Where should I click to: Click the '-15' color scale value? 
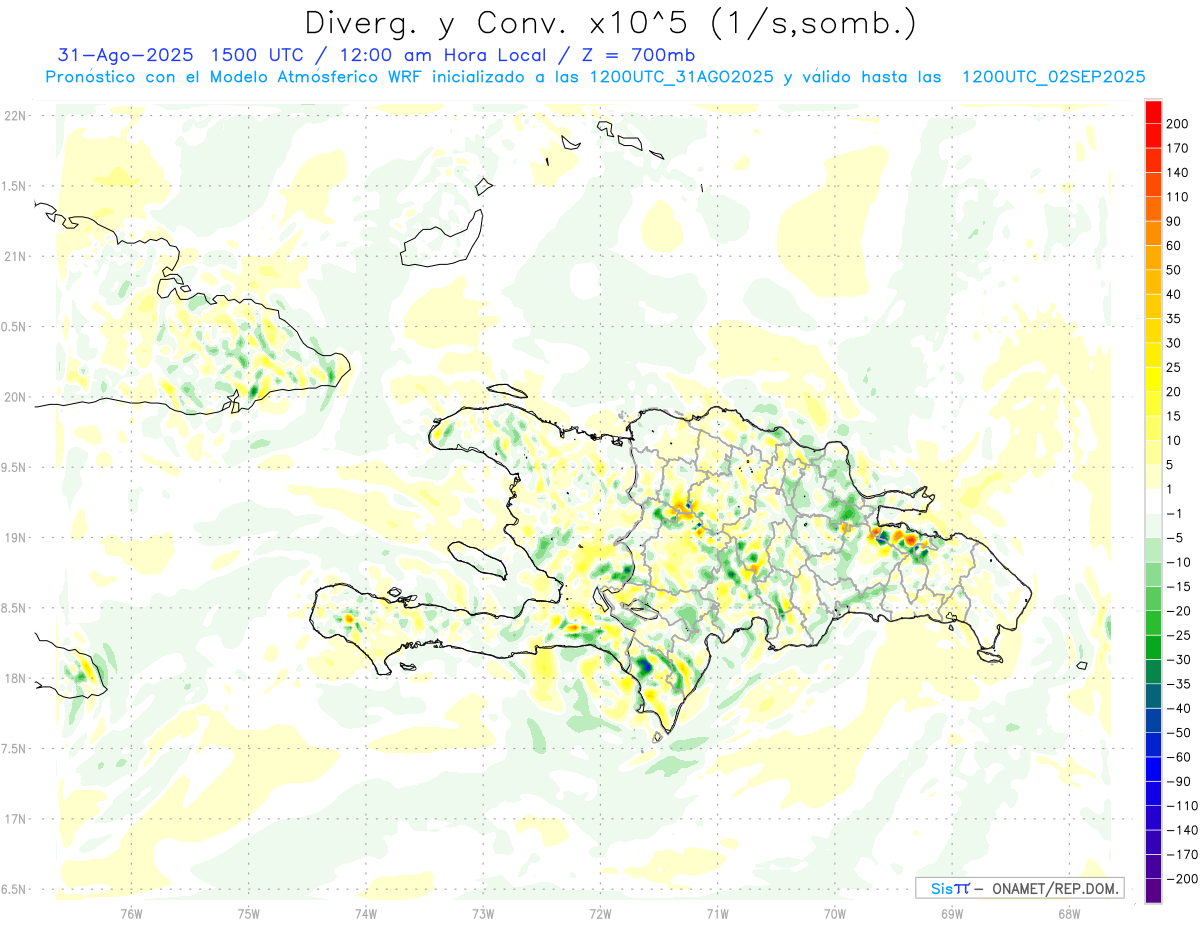[1178, 586]
